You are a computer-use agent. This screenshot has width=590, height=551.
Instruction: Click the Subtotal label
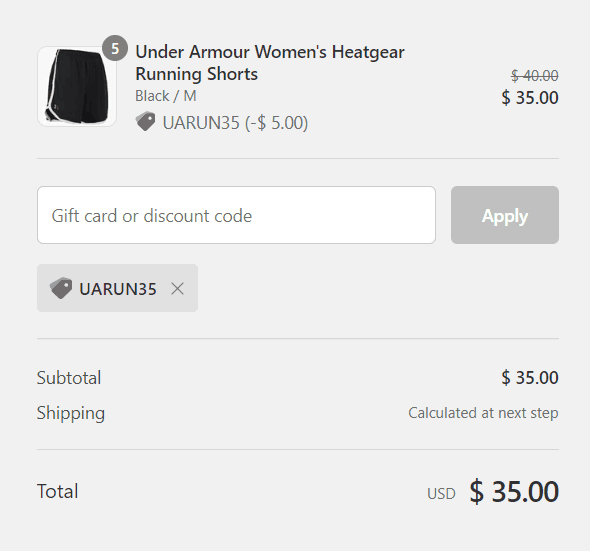point(69,377)
